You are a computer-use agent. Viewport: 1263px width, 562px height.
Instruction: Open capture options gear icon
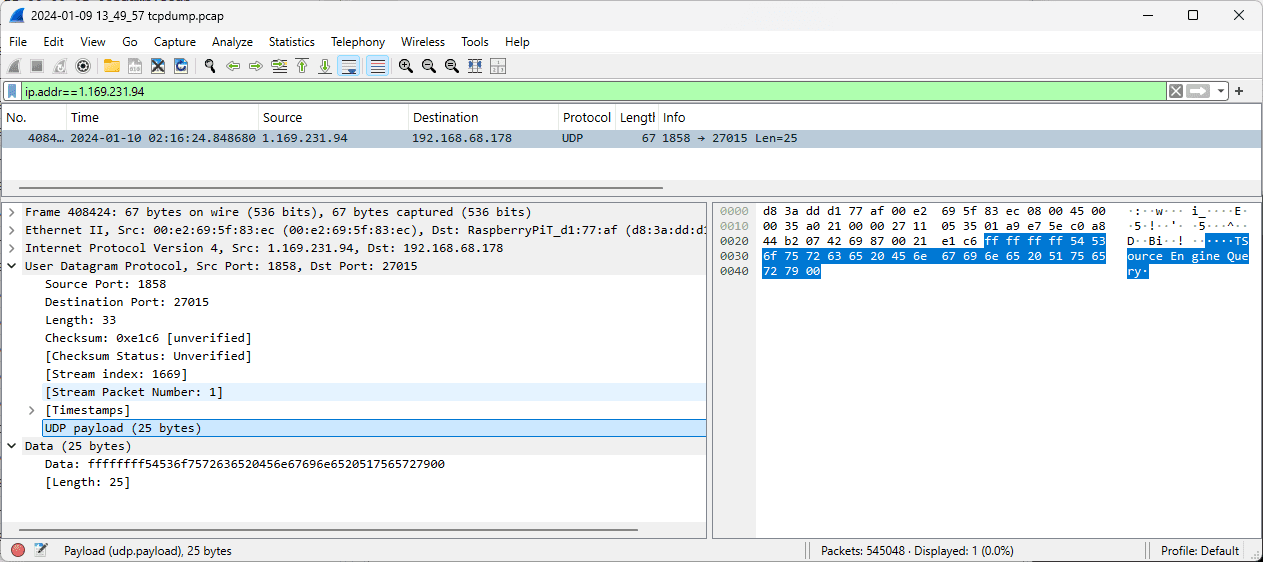click(83, 66)
